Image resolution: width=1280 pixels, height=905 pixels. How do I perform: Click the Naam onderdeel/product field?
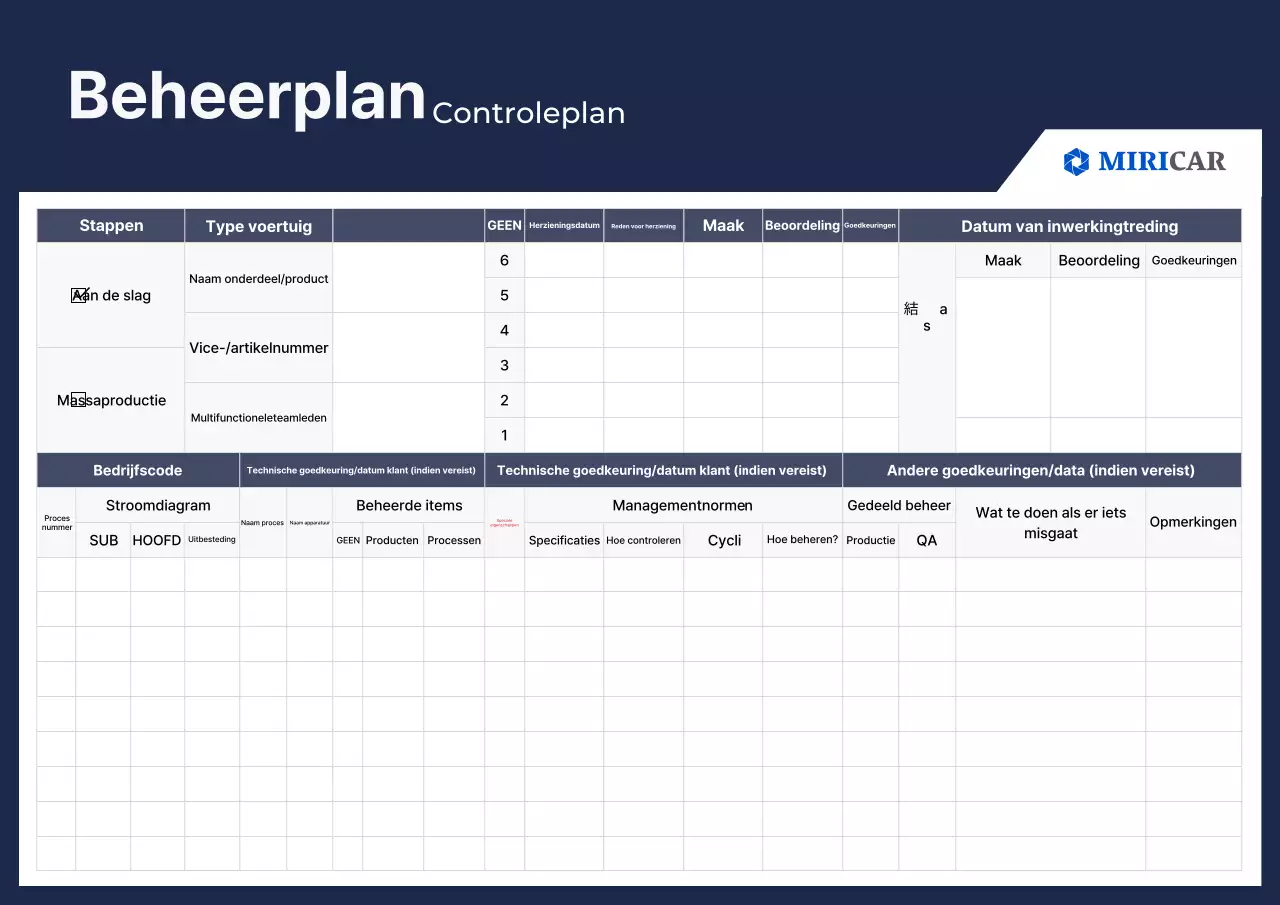[x=258, y=277]
